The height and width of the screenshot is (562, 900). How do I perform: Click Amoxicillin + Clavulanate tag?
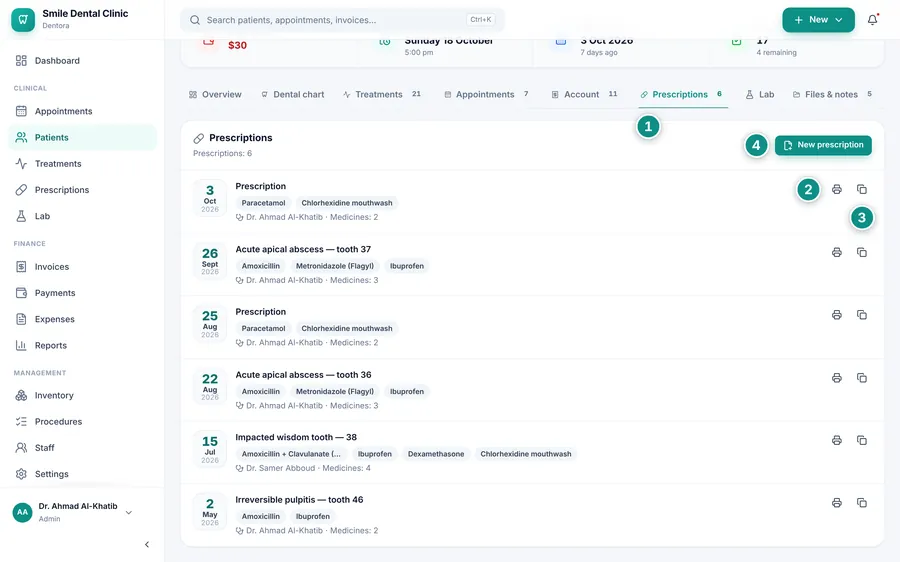click(291, 454)
